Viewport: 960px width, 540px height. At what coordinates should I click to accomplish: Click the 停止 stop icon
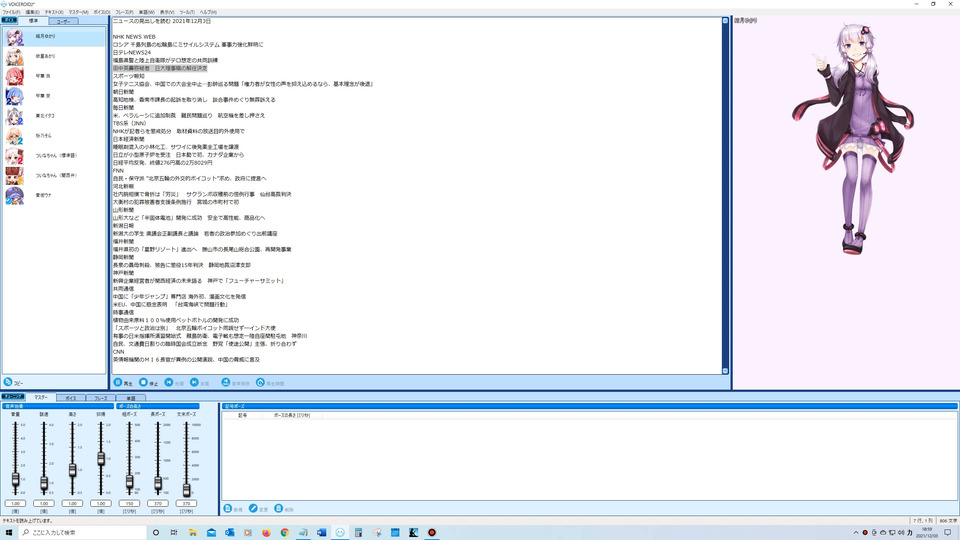click(143, 382)
